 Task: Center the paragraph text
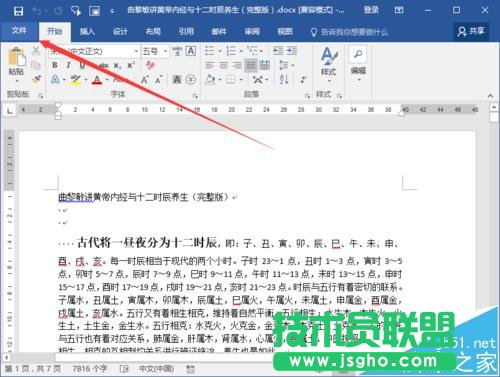[x=223, y=65]
